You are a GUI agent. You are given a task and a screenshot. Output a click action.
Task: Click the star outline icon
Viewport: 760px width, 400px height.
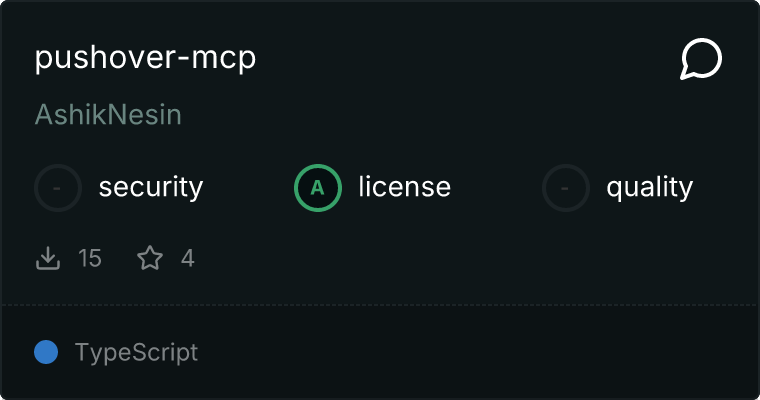pos(150,258)
